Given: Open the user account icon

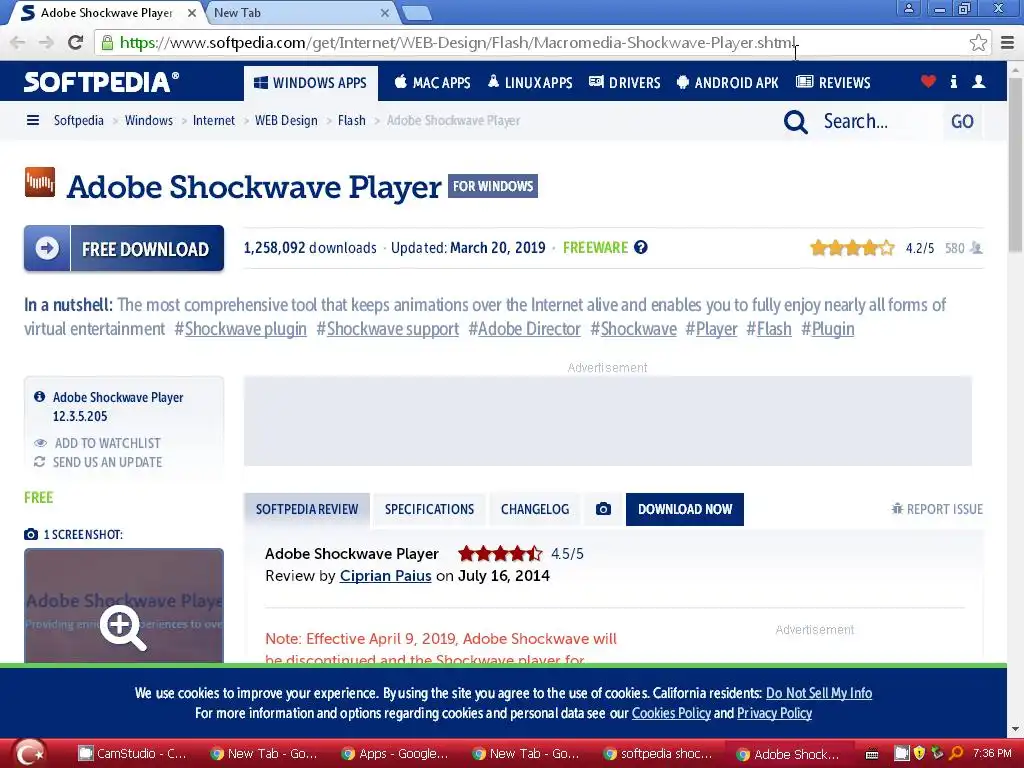Looking at the screenshot, I should click(x=978, y=82).
